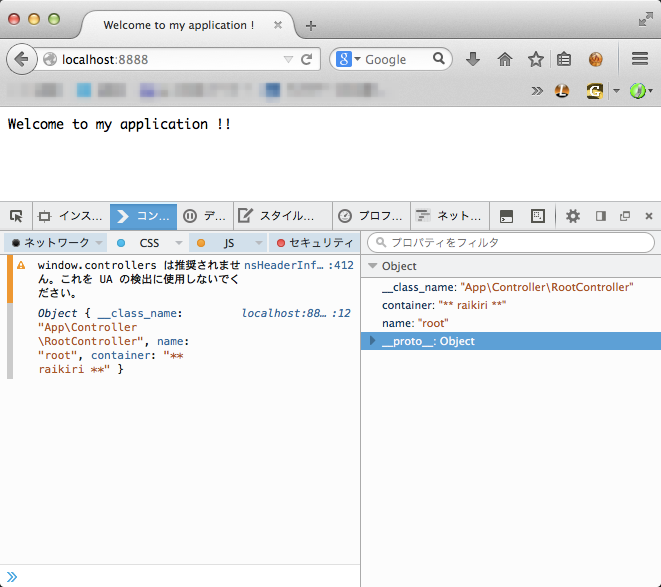Select the __class_name property row
661x587 pixels.
pyautogui.click(x=511, y=287)
